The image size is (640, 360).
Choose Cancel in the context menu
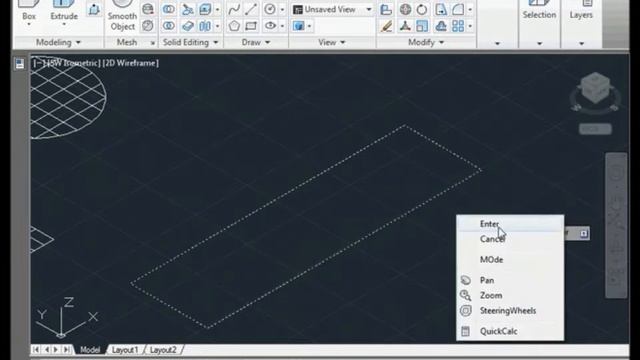coord(510,239)
